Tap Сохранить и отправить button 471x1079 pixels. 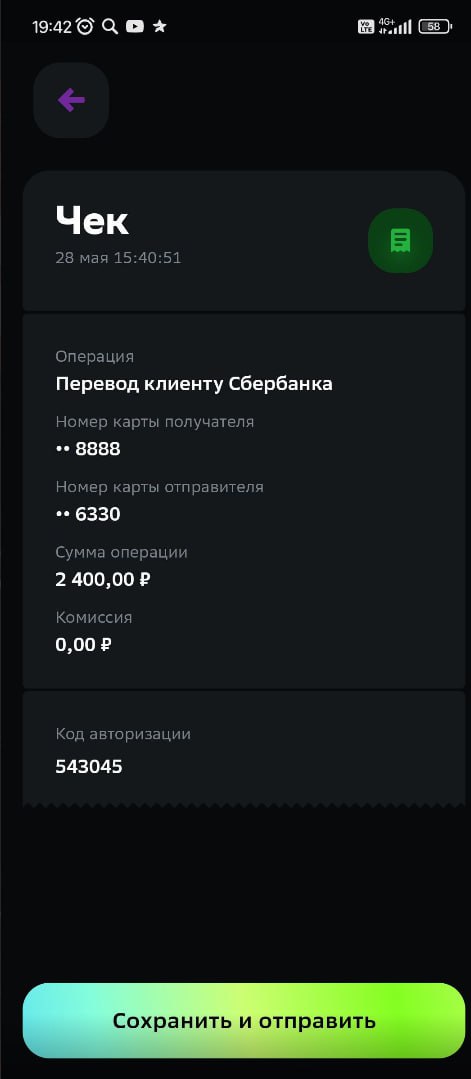(244, 1020)
